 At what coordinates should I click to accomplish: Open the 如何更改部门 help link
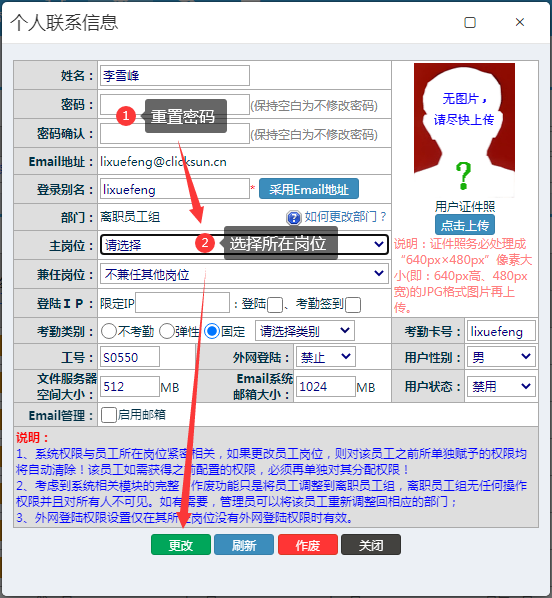coord(345,217)
